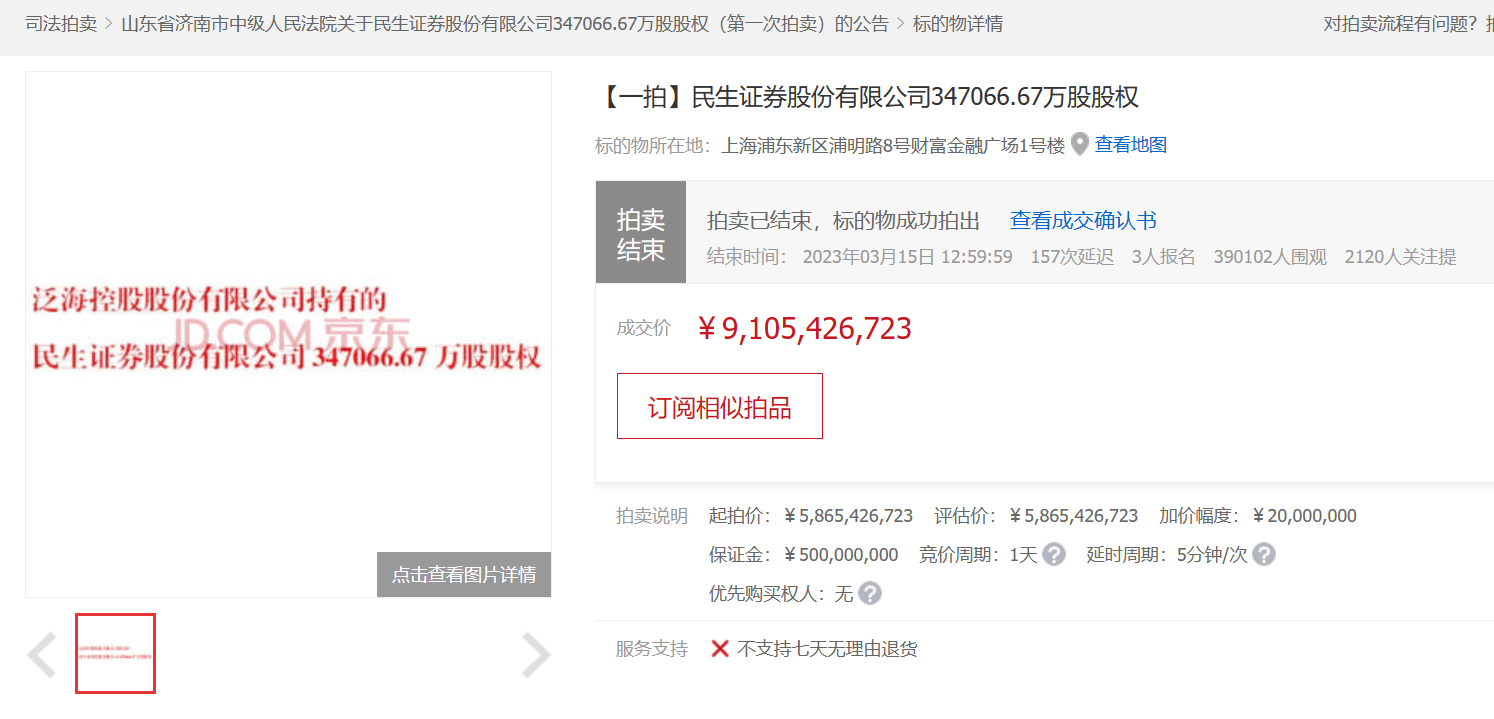The height and width of the screenshot is (719, 1494).
Task: Click the 拍卖结束 status badge
Action: (x=641, y=233)
